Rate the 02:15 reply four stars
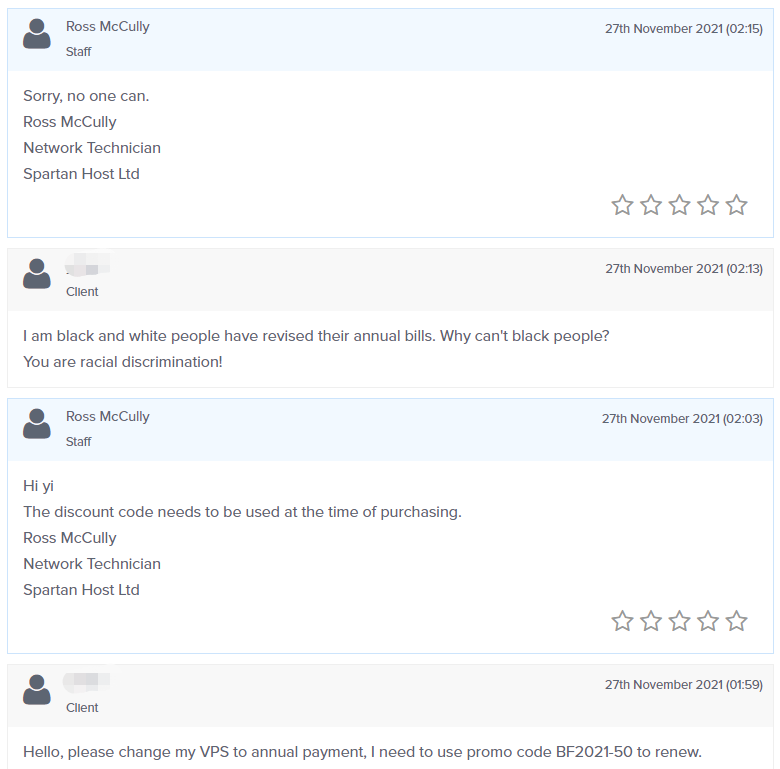 [x=708, y=205]
